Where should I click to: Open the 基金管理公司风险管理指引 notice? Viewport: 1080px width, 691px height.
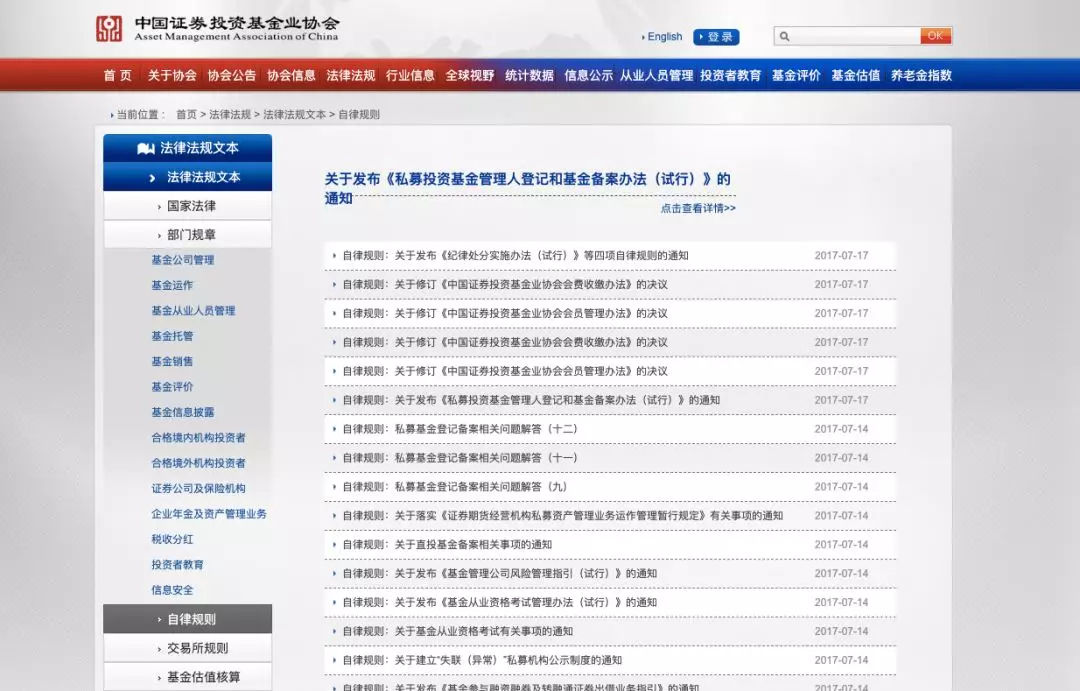pos(499,574)
